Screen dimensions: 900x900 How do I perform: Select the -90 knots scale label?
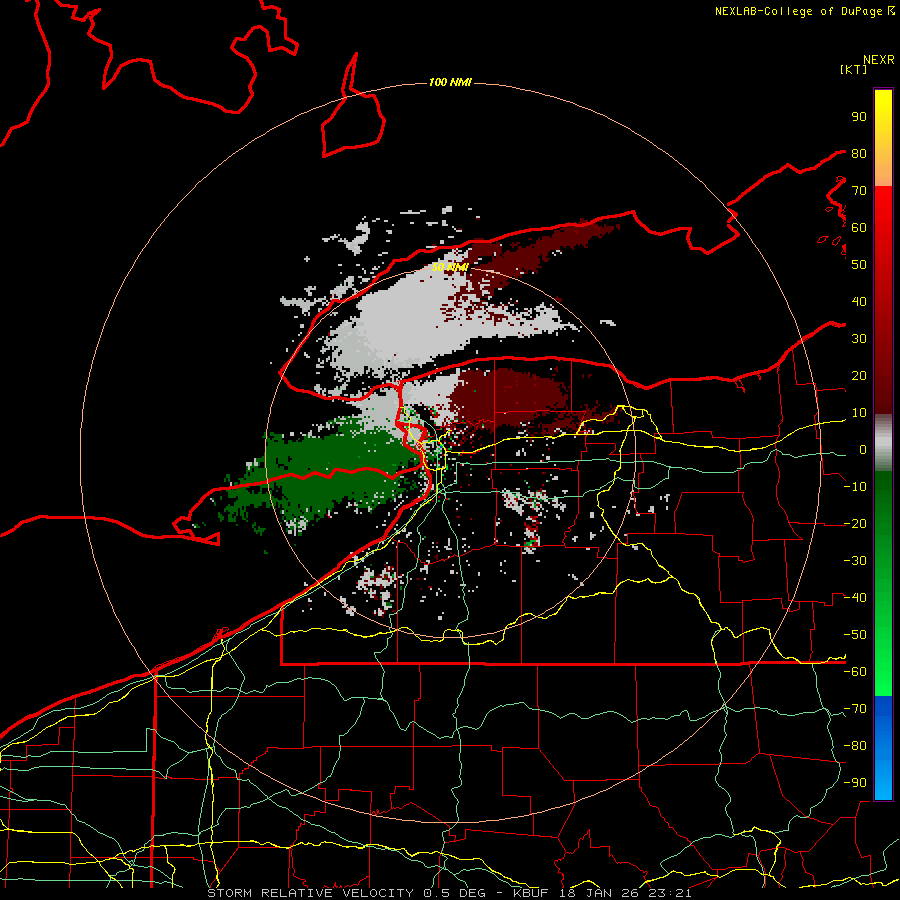point(855,782)
